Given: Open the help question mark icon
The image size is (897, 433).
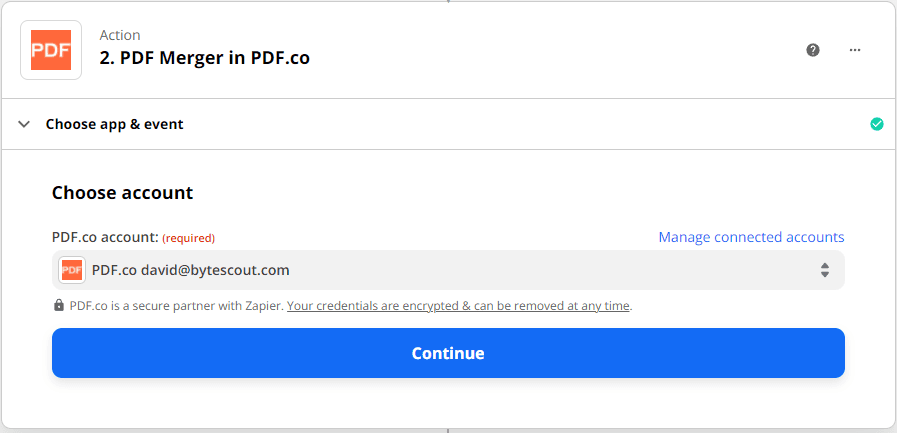Looking at the screenshot, I should tap(813, 50).
